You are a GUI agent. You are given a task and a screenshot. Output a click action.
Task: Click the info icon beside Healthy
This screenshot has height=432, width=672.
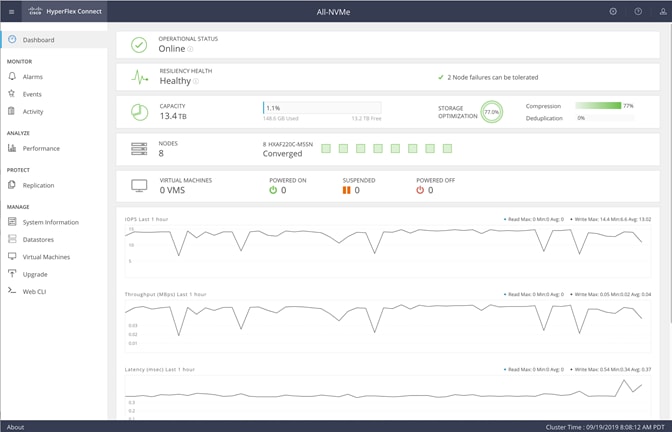pos(196,81)
